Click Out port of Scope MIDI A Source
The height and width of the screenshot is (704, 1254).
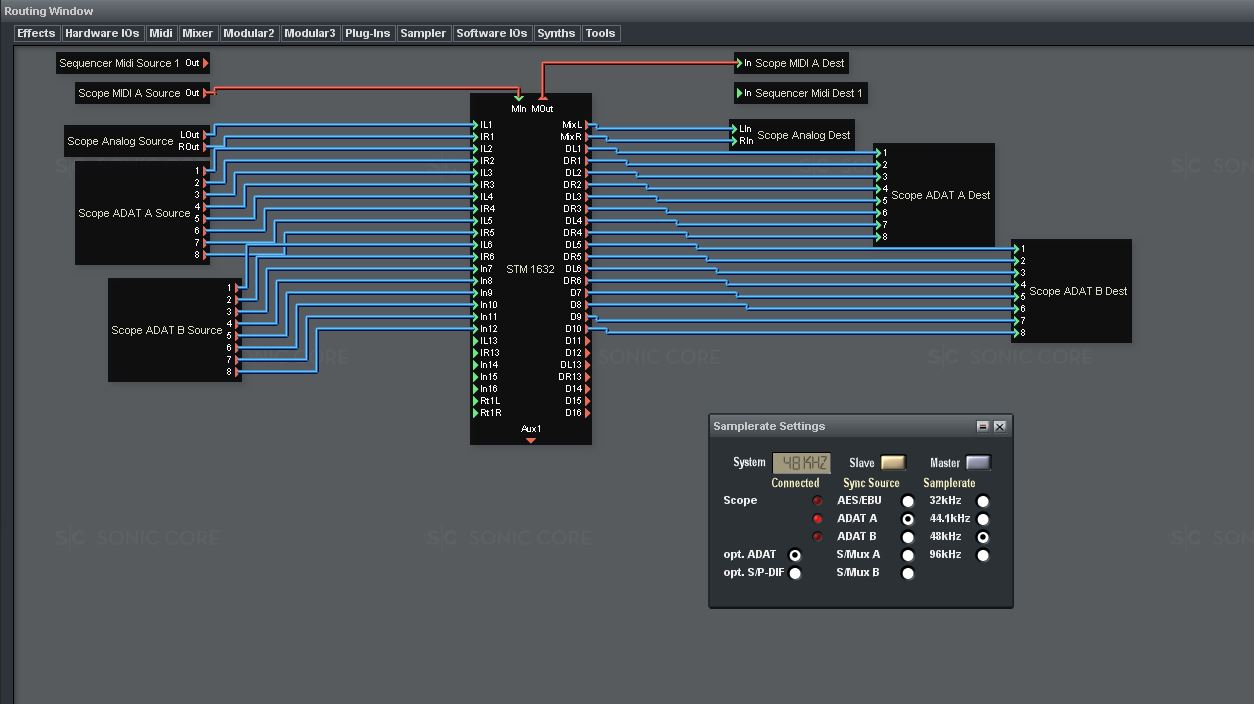(x=206, y=93)
